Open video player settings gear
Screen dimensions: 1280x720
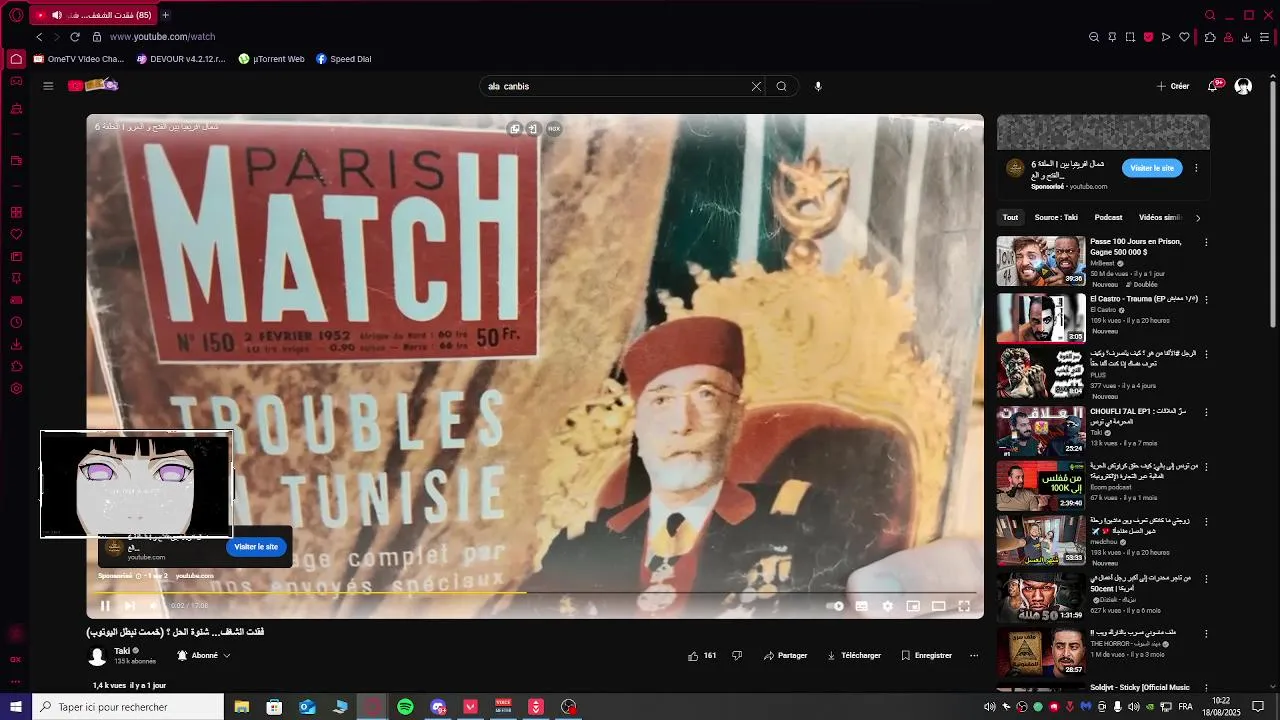point(887,606)
